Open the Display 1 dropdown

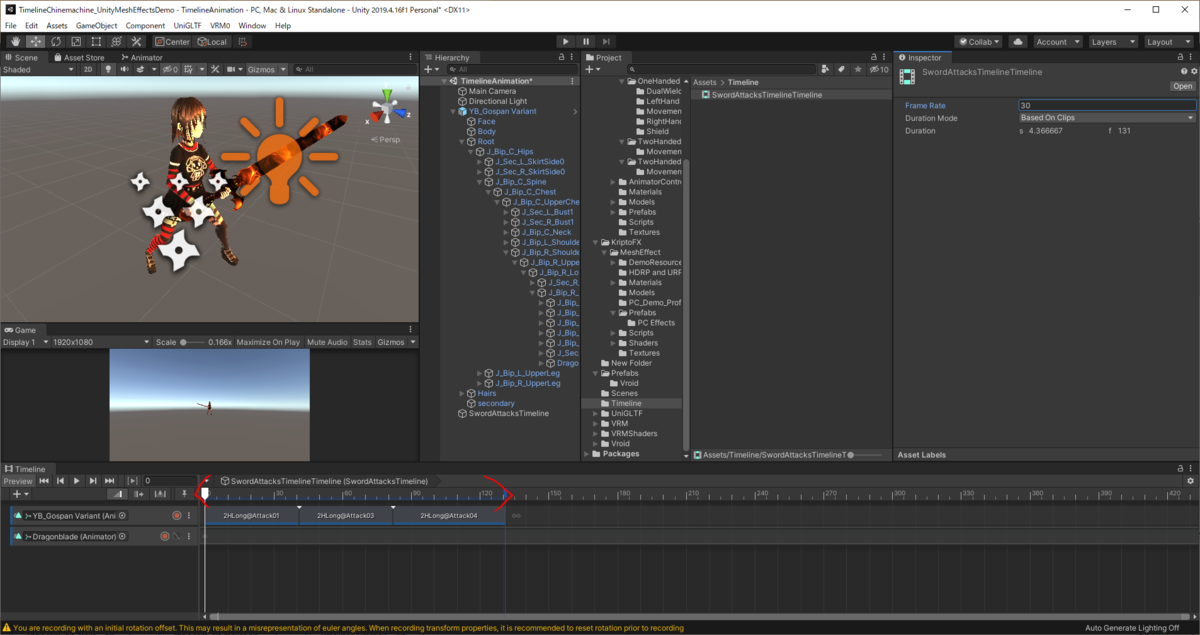(x=24, y=342)
